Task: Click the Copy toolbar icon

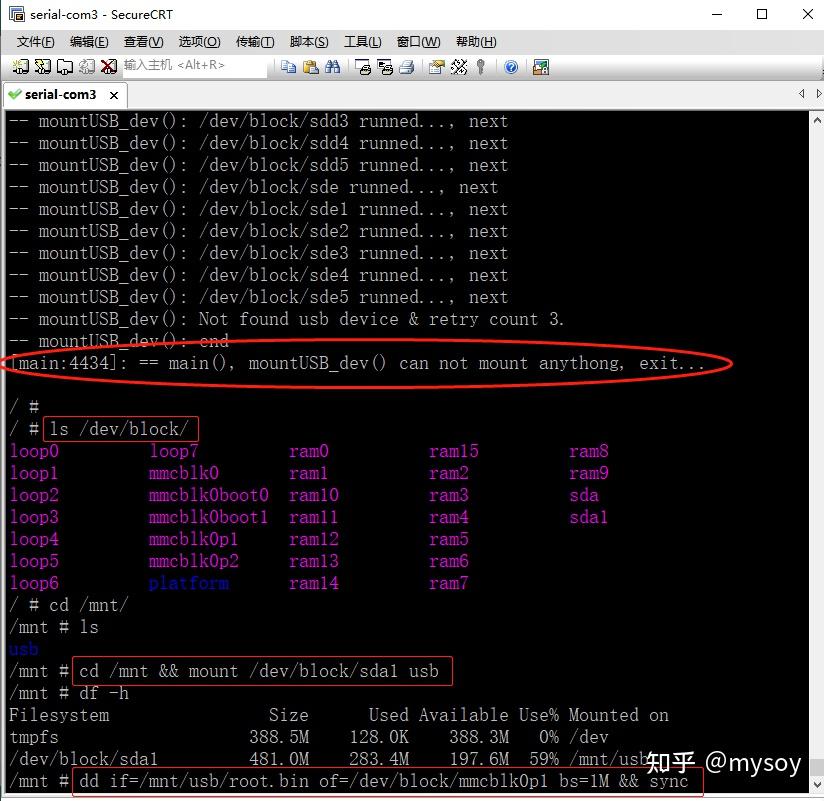Action: pos(288,67)
